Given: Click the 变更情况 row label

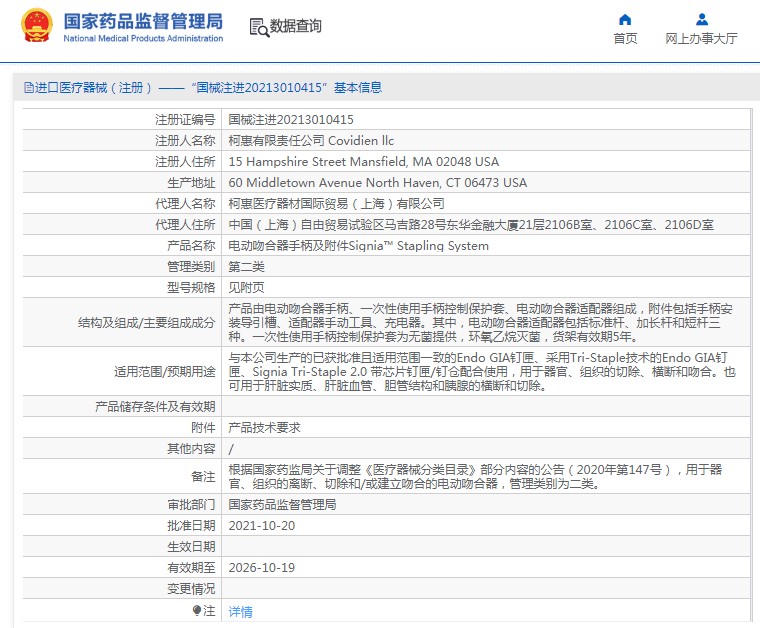Looking at the screenshot, I should (x=191, y=589).
